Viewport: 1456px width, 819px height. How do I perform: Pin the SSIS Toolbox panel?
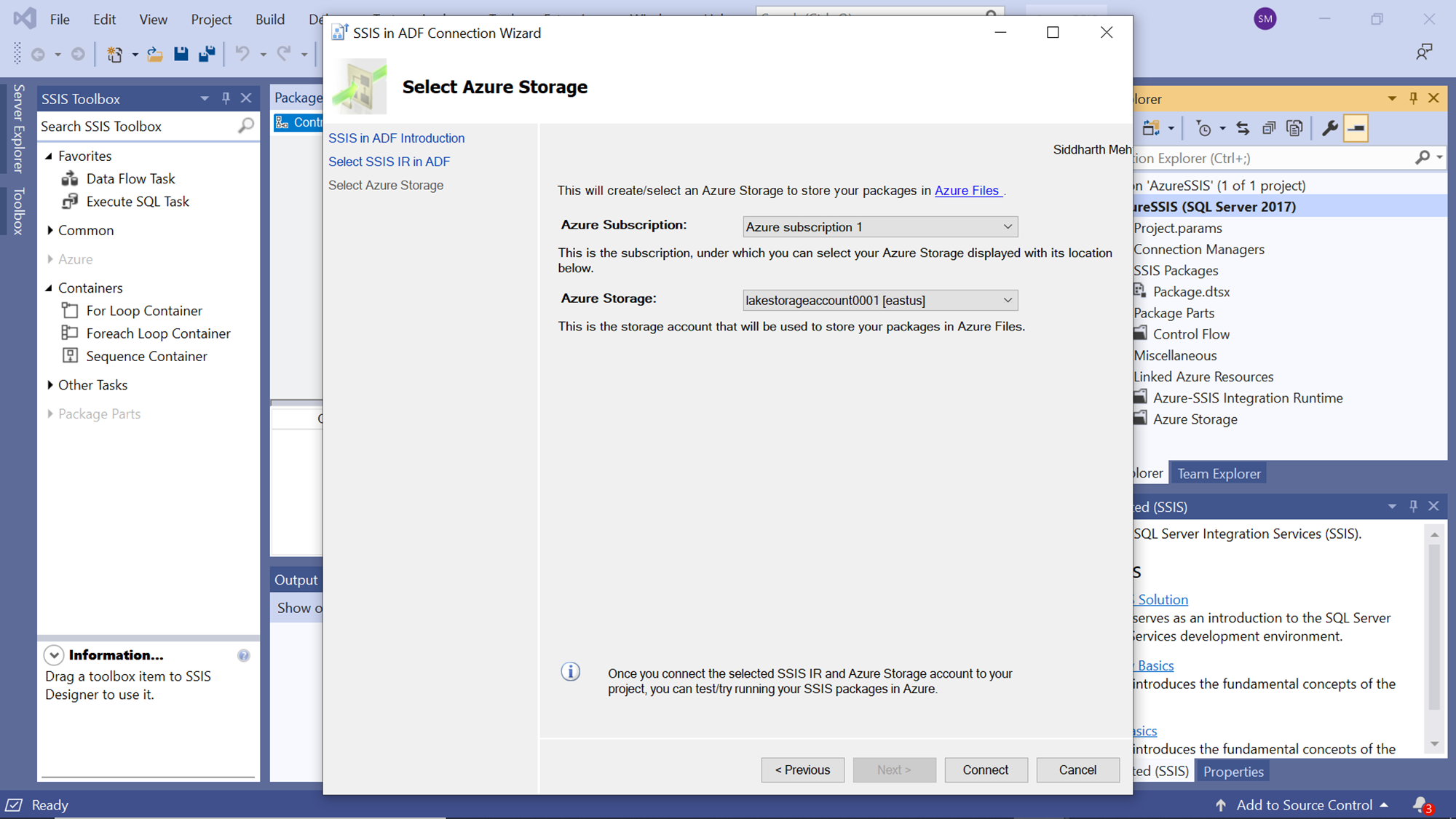pos(226,98)
